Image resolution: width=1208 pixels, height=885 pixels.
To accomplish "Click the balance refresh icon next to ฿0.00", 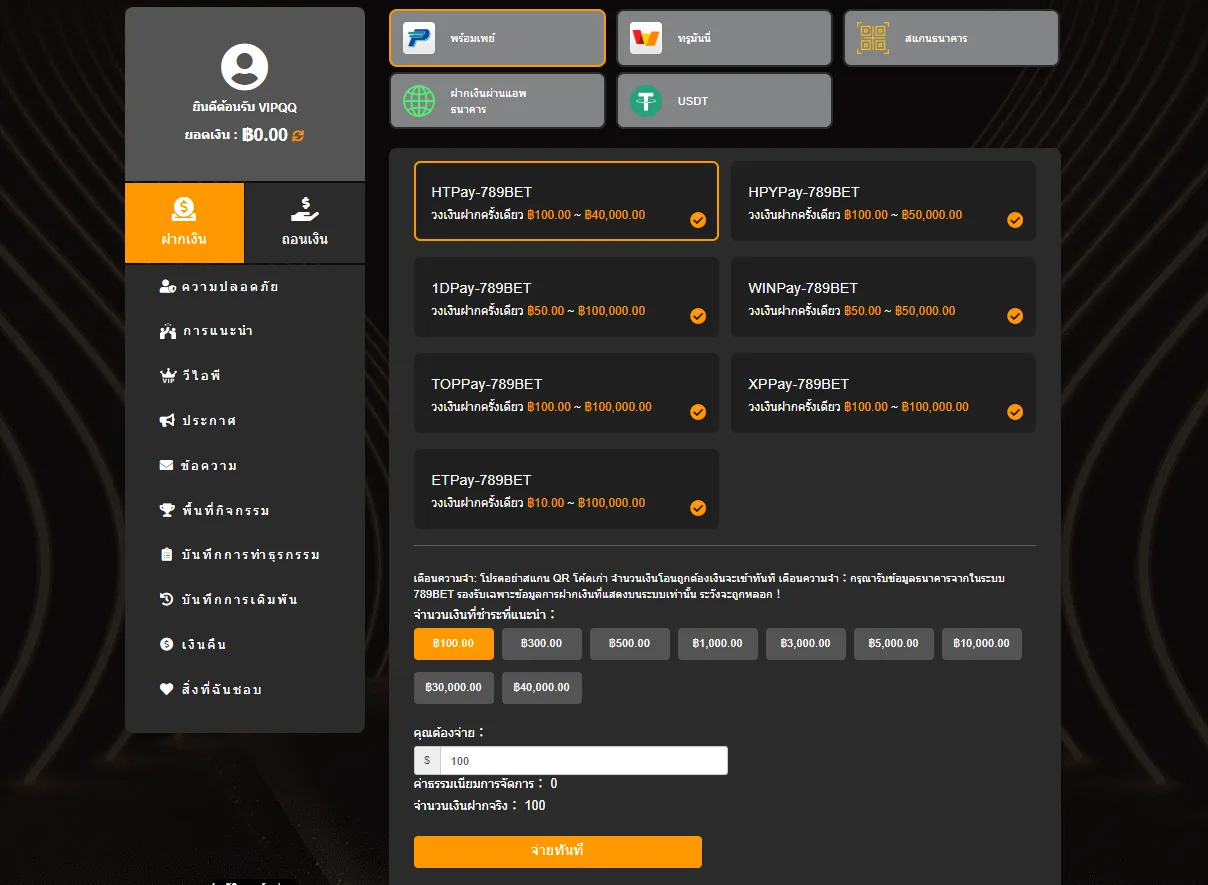I will coord(298,136).
